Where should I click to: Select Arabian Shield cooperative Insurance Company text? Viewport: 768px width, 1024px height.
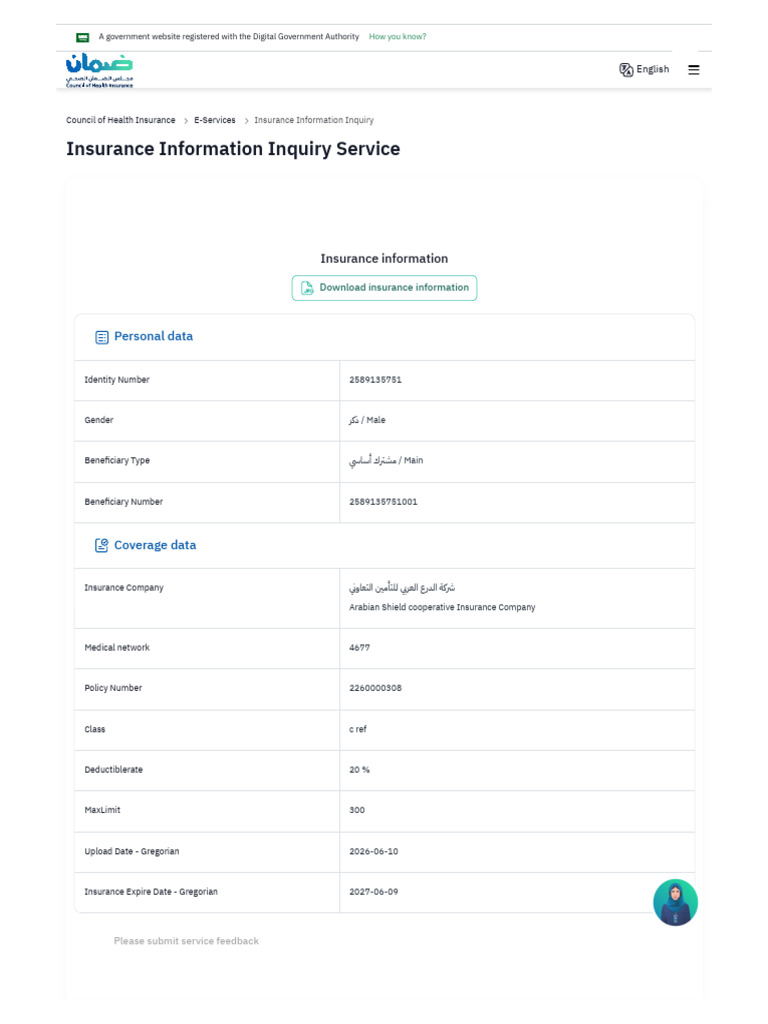(x=442, y=607)
